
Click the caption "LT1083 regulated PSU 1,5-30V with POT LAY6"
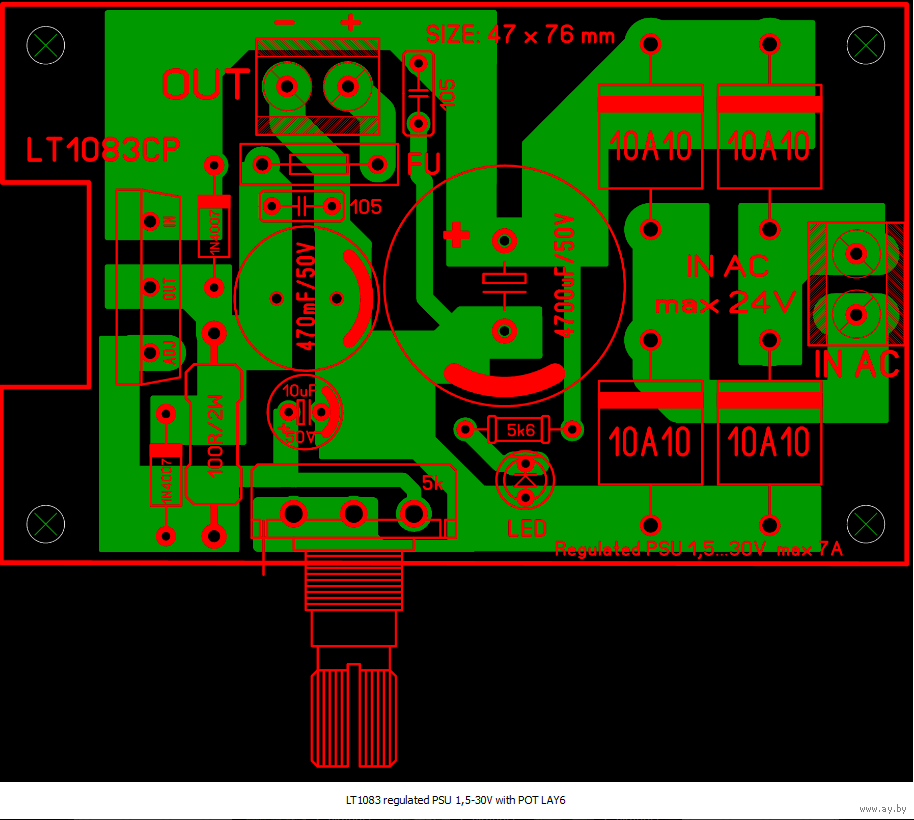(456, 800)
